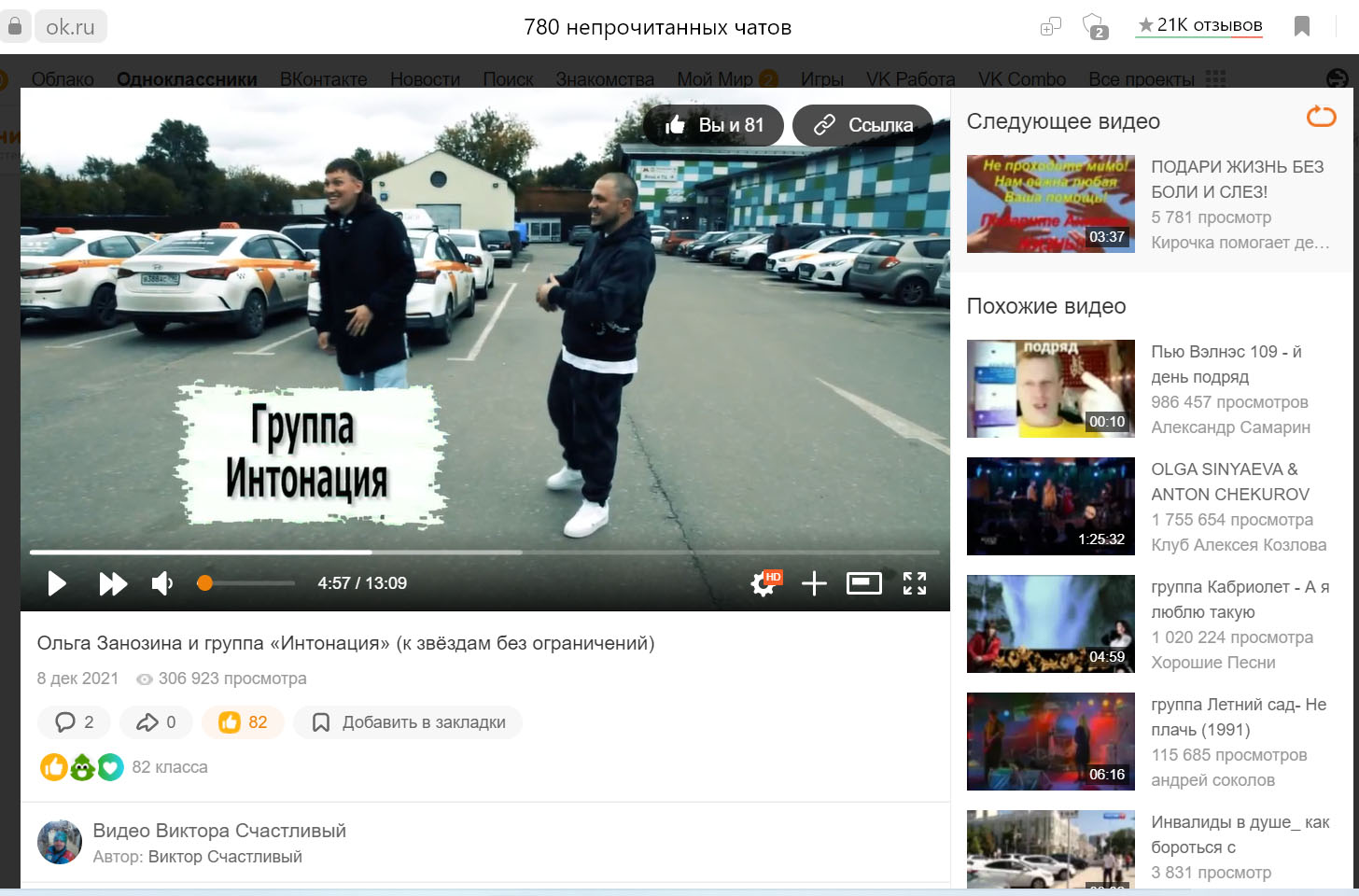Screen dimensions: 1359x896
Task: Bookmark this page in browser
Action: (x=1302, y=26)
